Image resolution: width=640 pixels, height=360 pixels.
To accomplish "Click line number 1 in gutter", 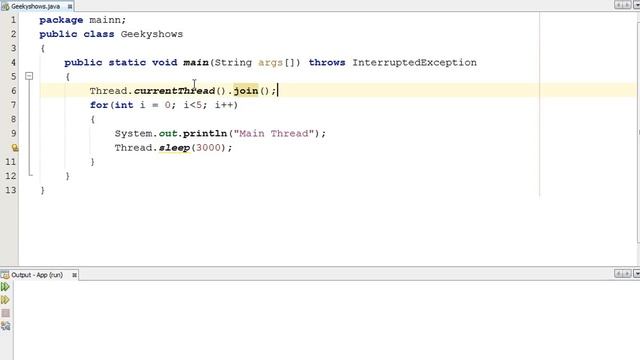I will coord(13,20).
